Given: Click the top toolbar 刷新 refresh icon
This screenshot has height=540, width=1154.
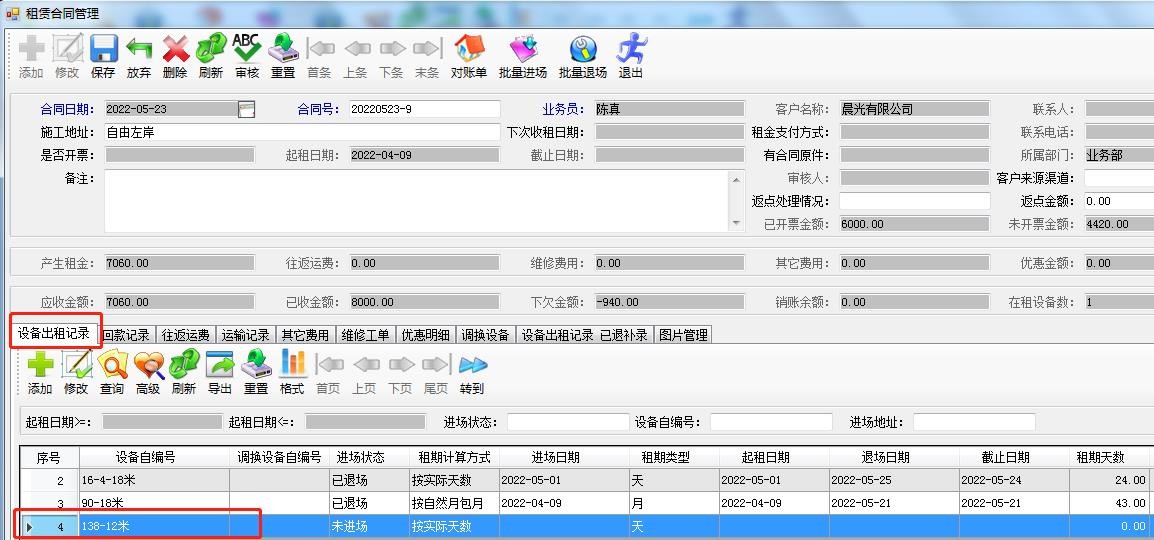Looking at the screenshot, I should tap(210, 49).
